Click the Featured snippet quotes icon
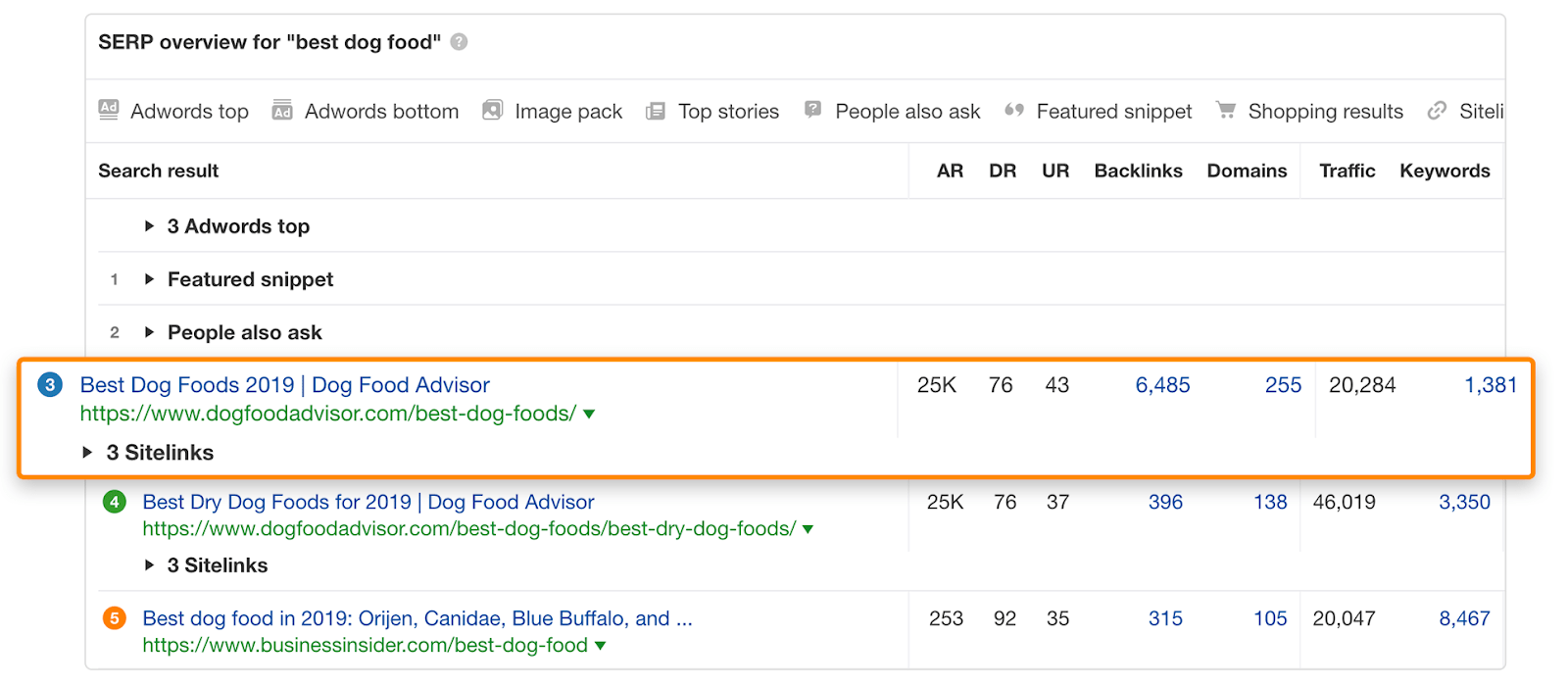The width and height of the screenshot is (1568, 685). (1015, 111)
